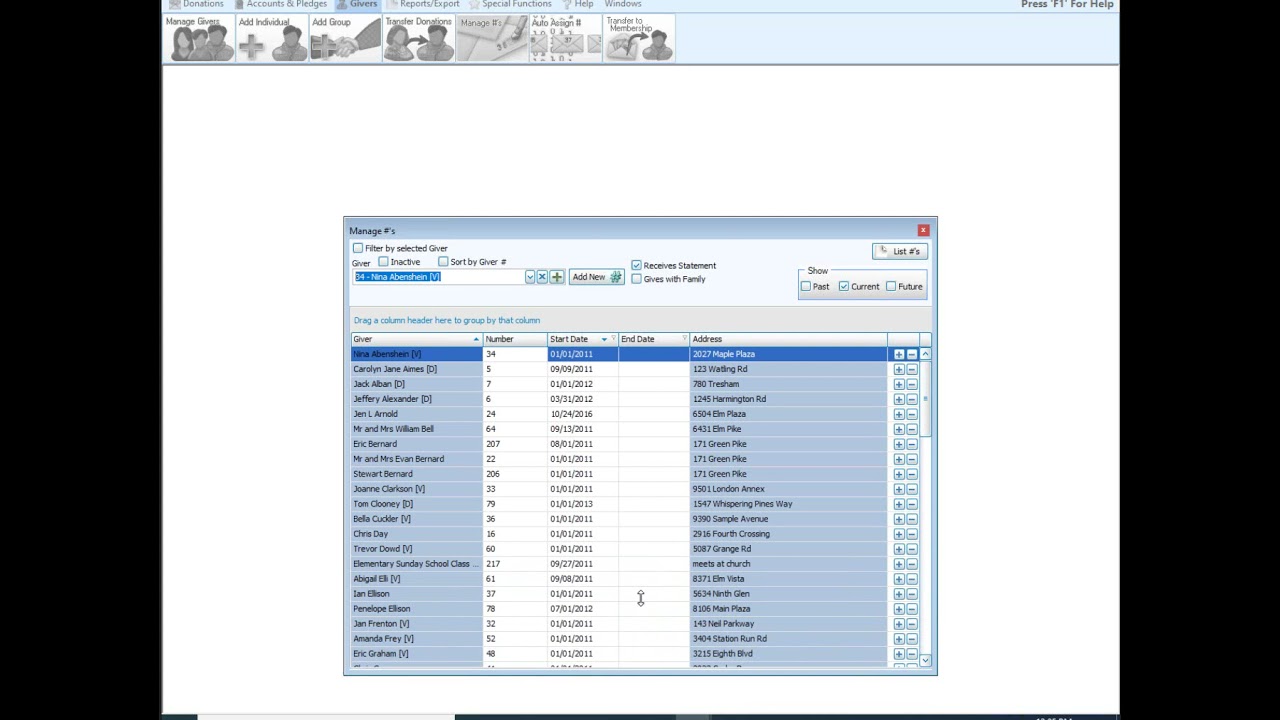This screenshot has height=720, width=1280.
Task: Select the Add Individual icon
Action: coord(272,38)
